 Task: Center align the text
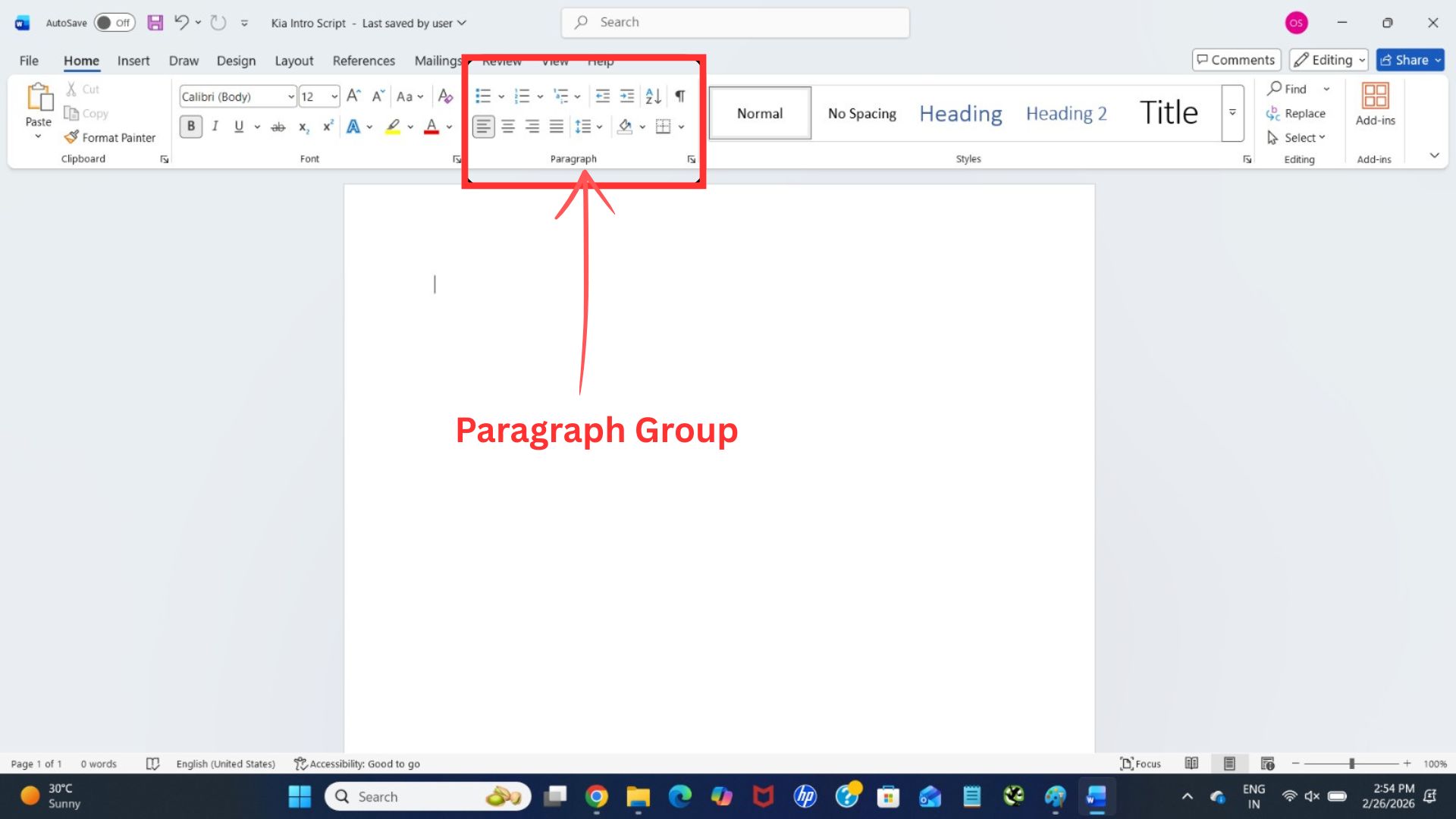click(507, 127)
